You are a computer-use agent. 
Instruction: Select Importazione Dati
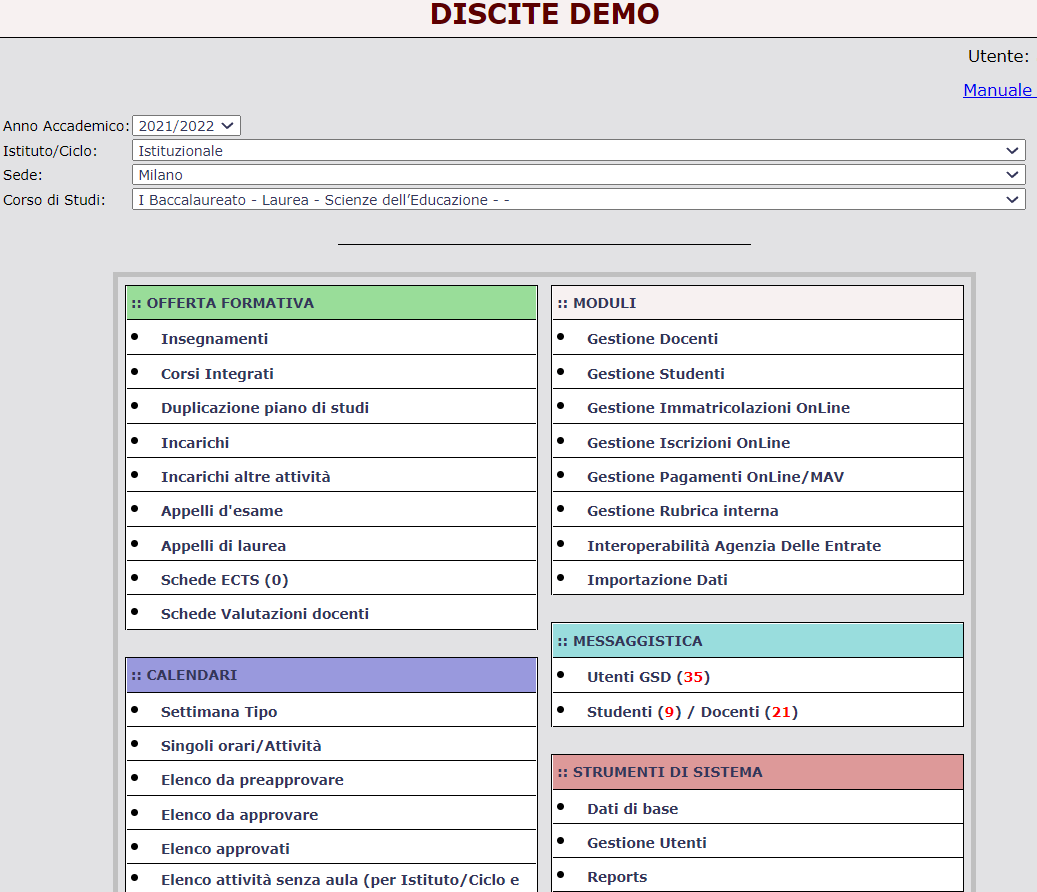pos(657,580)
